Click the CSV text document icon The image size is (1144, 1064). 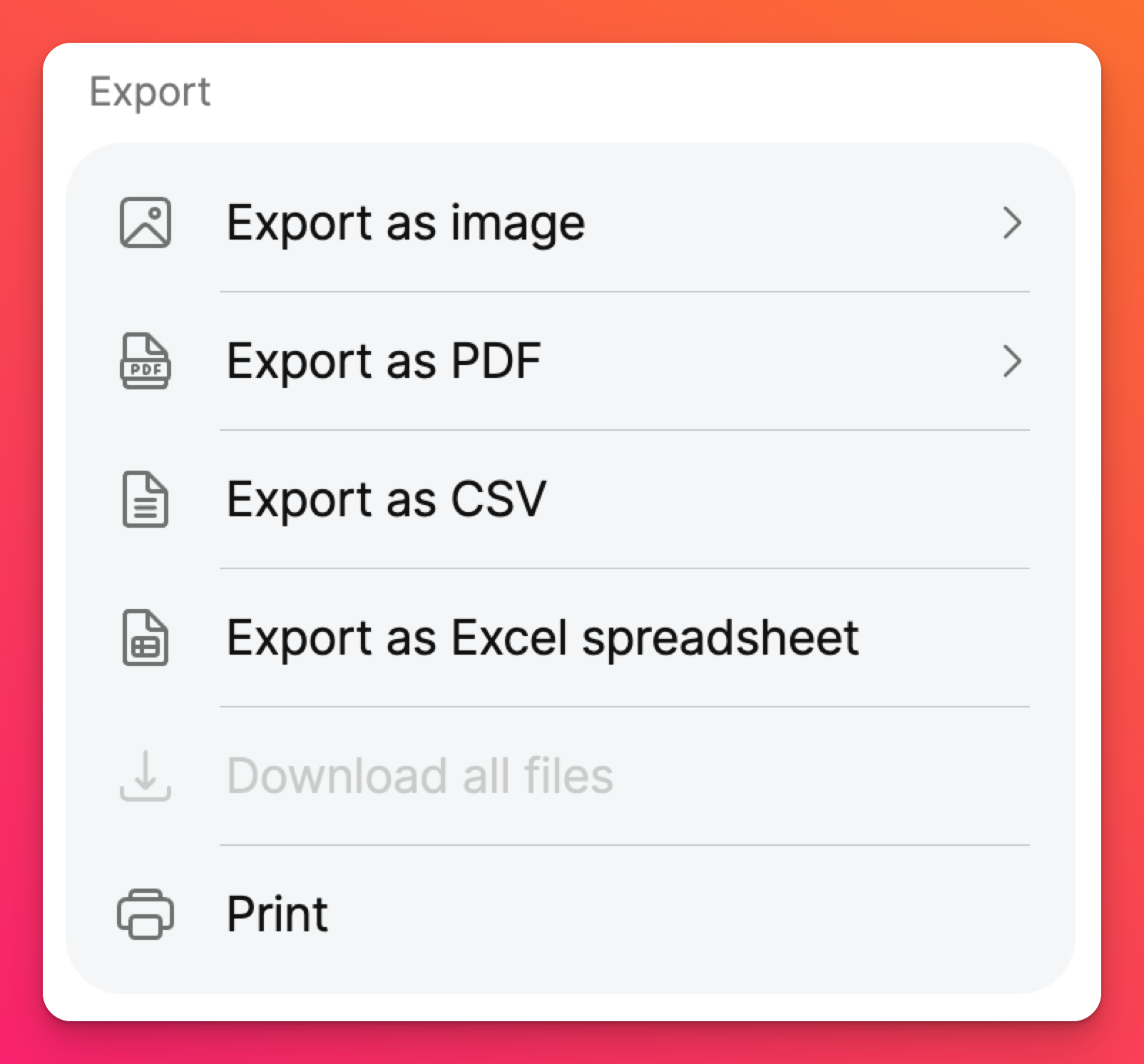click(145, 499)
